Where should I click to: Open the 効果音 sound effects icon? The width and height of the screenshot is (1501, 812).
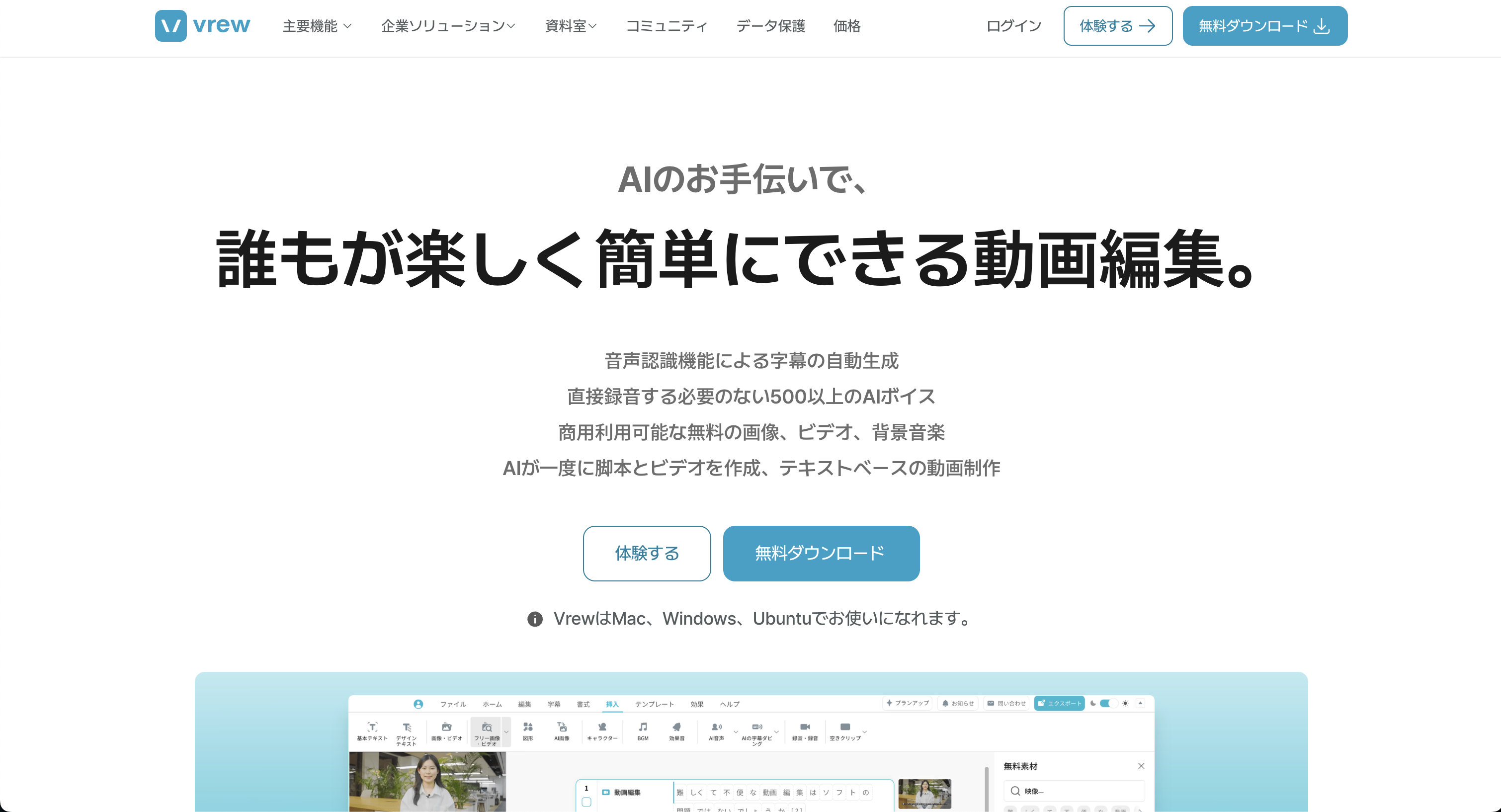point(676,727)
